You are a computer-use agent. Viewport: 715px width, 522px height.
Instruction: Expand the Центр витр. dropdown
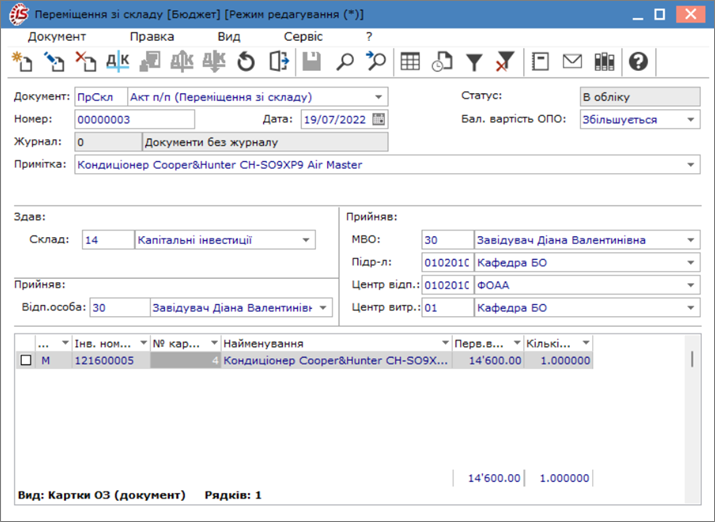690,308
